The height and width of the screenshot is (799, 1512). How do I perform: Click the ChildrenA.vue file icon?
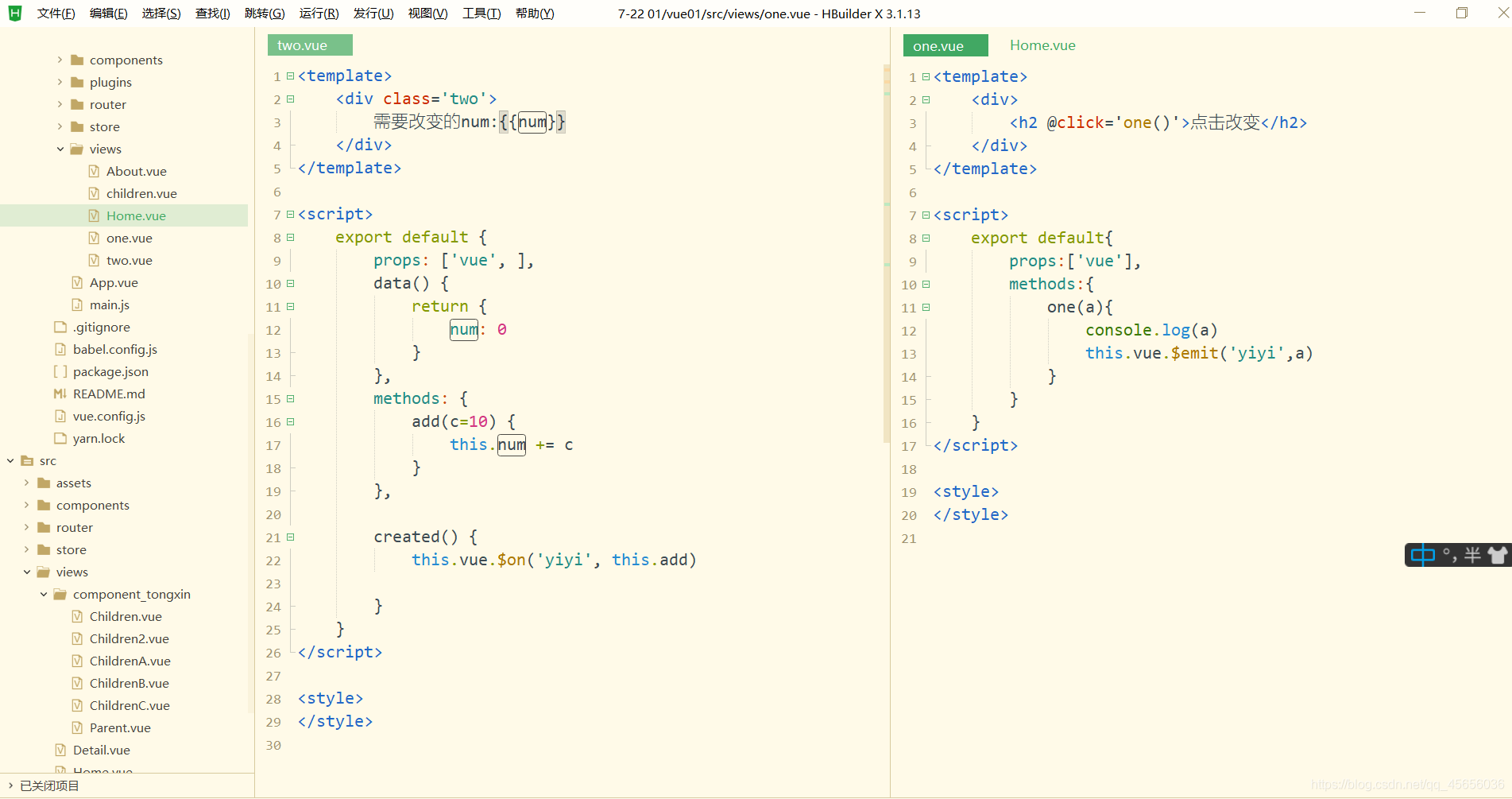click(x=77, y=661)
